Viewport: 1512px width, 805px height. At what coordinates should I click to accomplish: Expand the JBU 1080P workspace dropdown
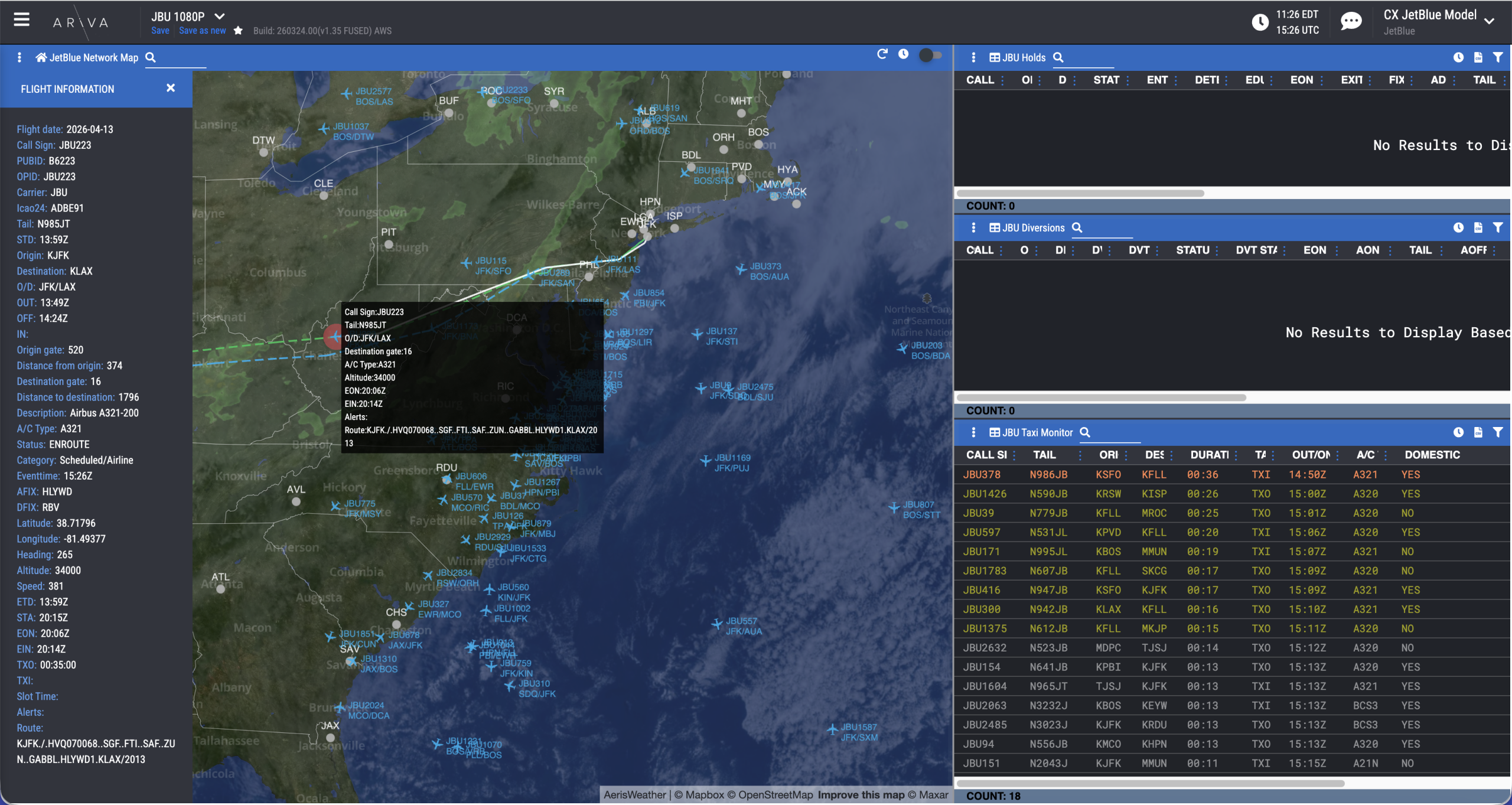click(220, 16)
